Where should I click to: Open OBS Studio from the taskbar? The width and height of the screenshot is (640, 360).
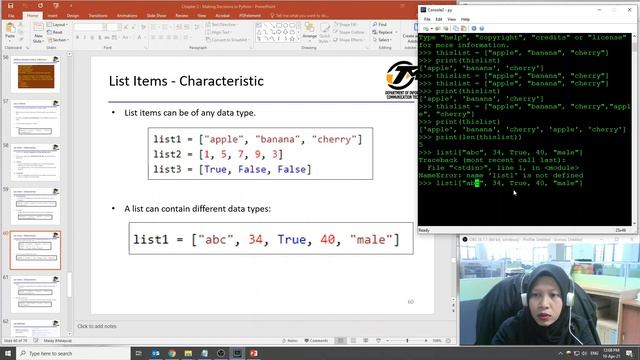point(221,353)
